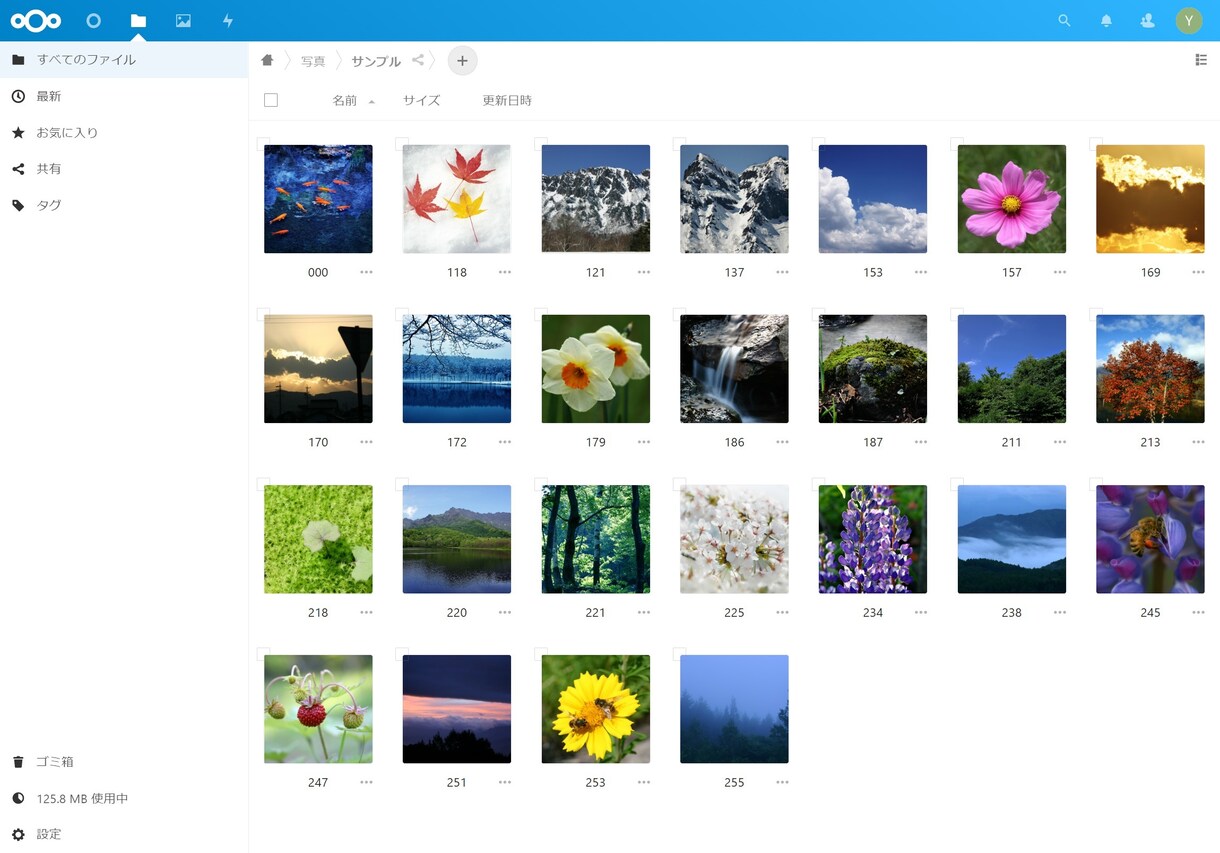The height and width of the screenshot is (853, 1220).
Task: Sort by サイズ column header
Action: [422, 100]
